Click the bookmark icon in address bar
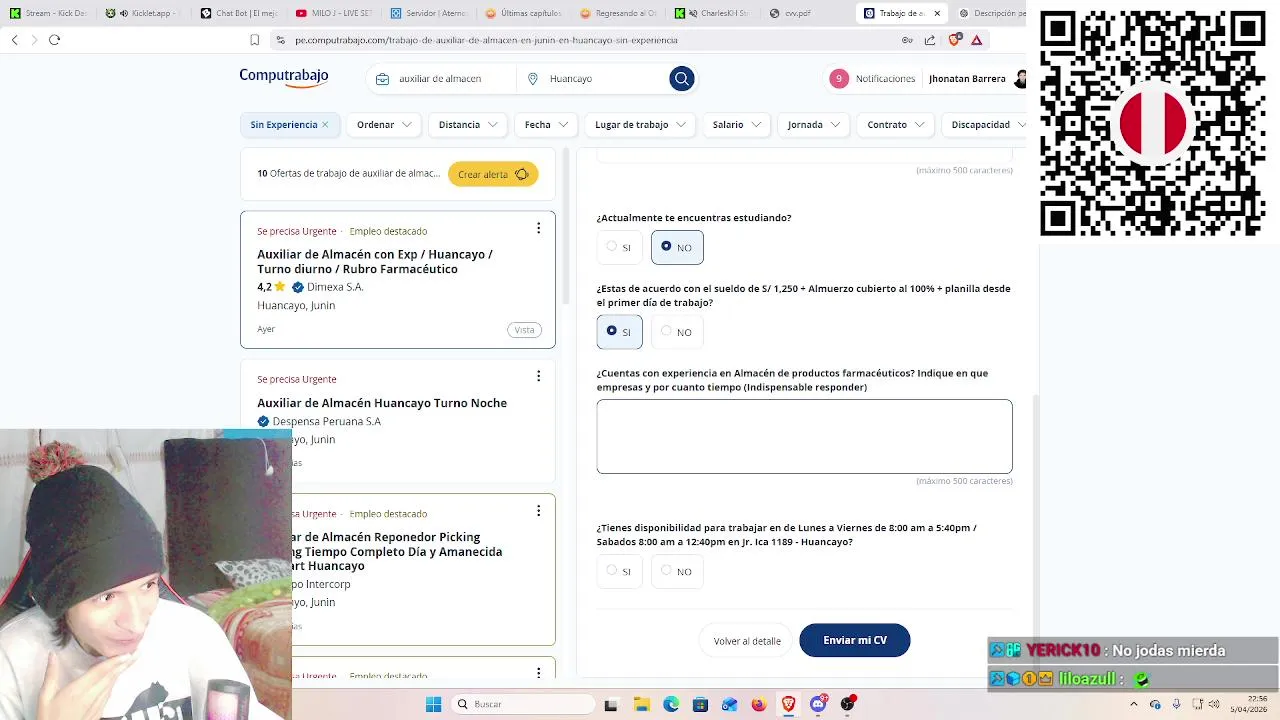1280x720 pixels. [x=255, y=40]
